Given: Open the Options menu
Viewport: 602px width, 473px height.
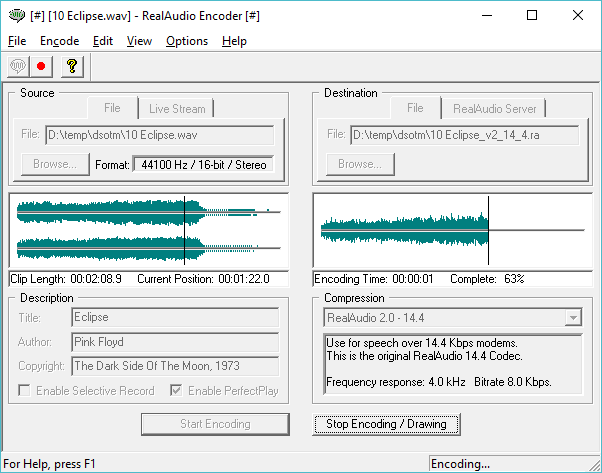Looking at the screenshot, I should tap(187, 41).
